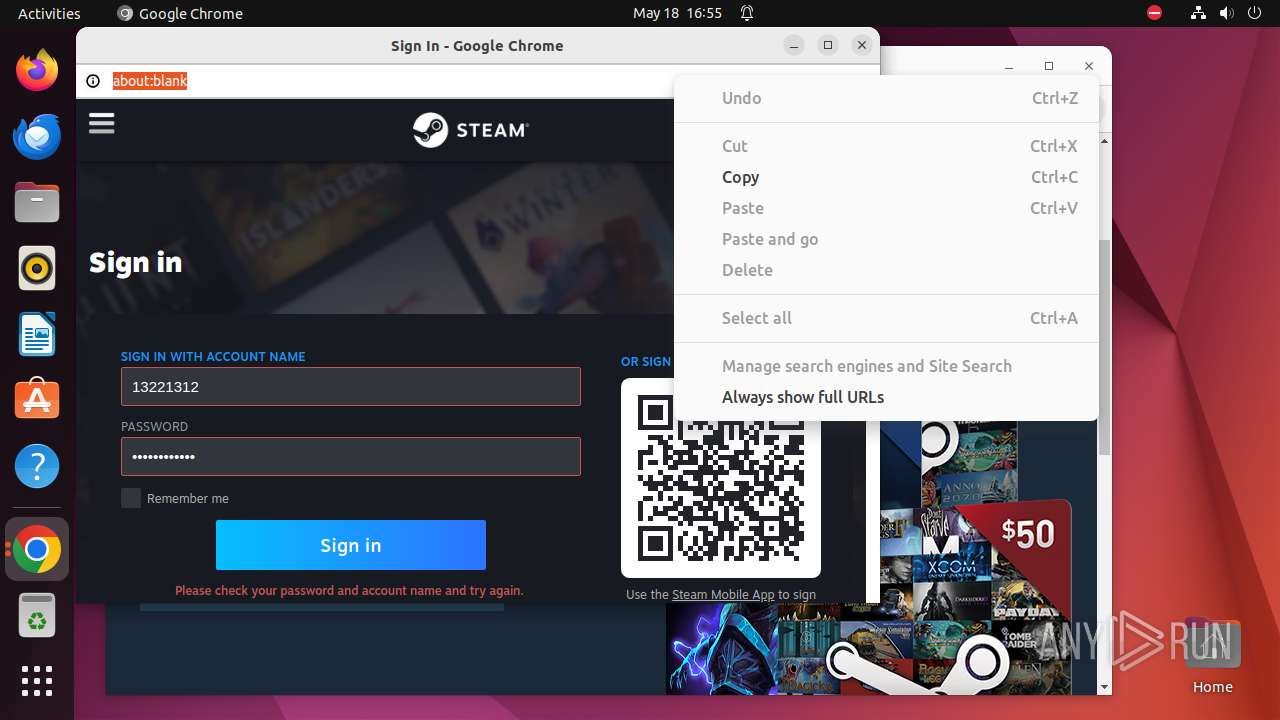Screen dimensions: 1280x720
Task: Open the Home folder desktop icon
Action: click(1212, 654)
